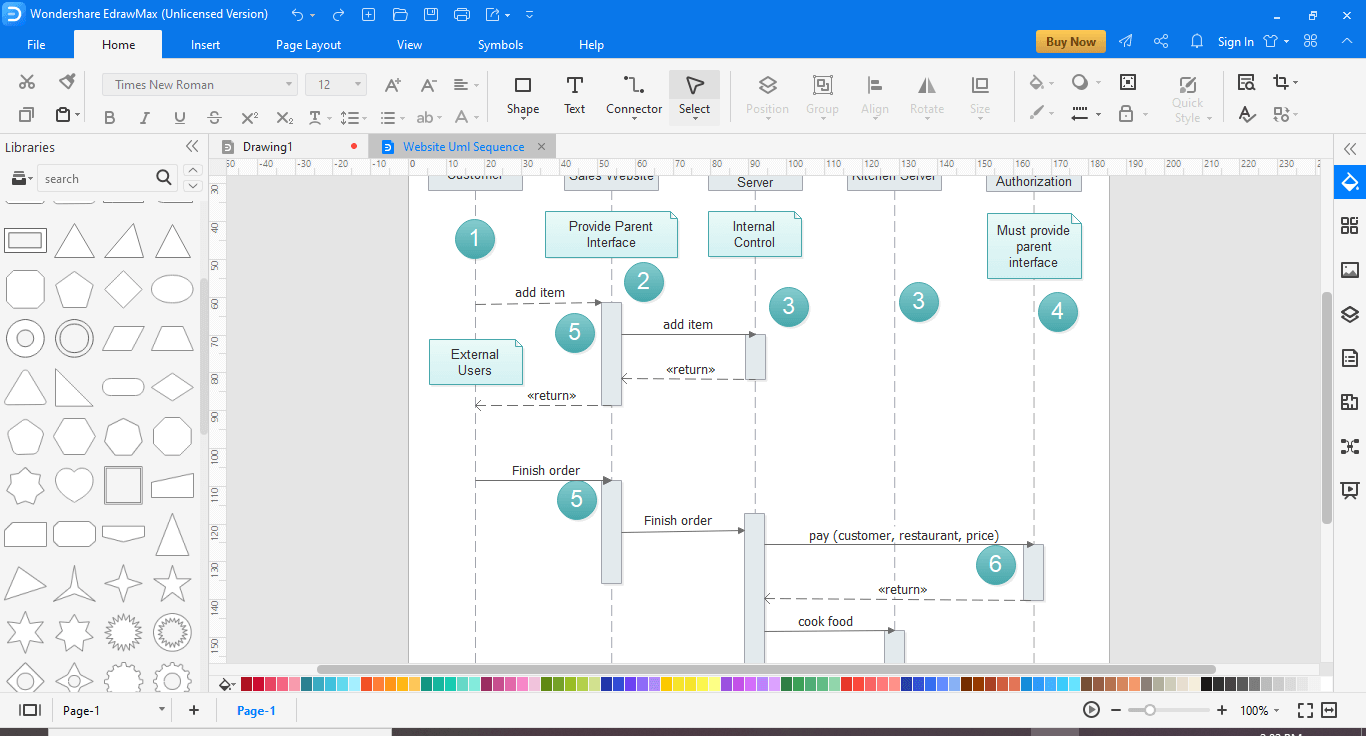Click the spell check icon

point(1247,115)
